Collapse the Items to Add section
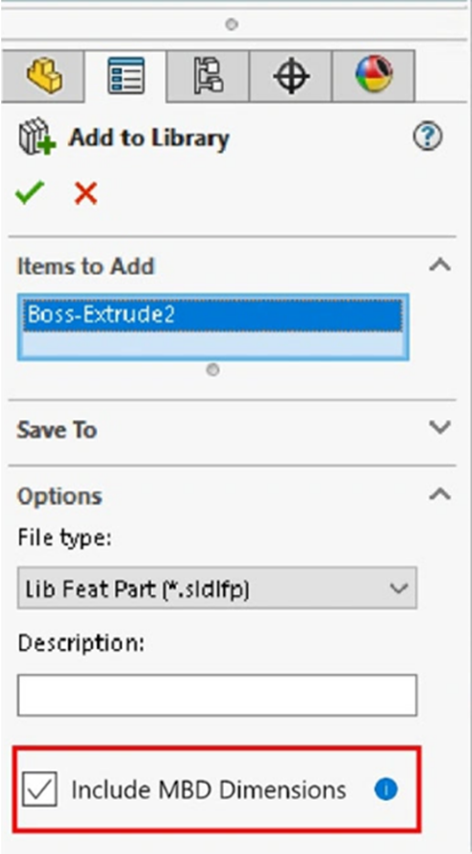 tap(440, 266)
